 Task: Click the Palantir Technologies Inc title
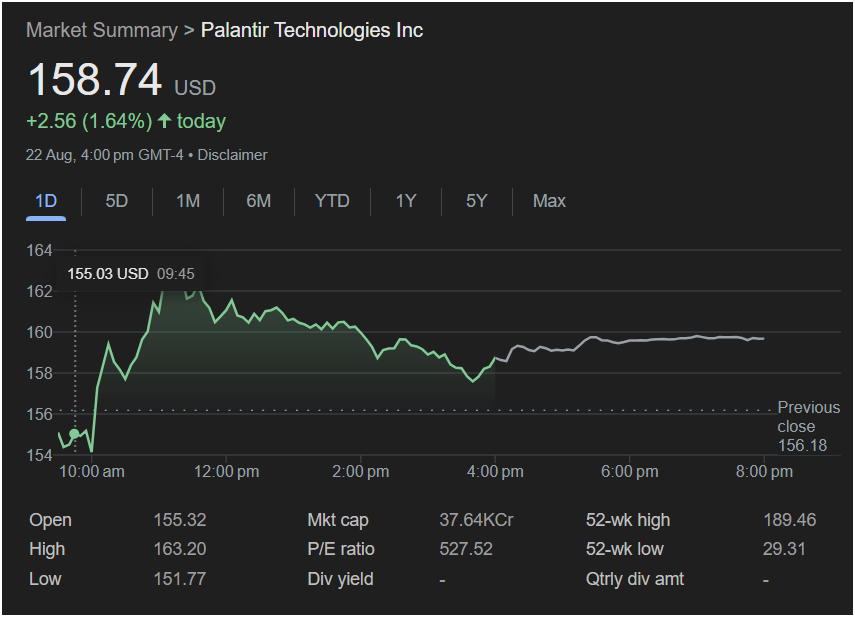[x=312, y=30]
